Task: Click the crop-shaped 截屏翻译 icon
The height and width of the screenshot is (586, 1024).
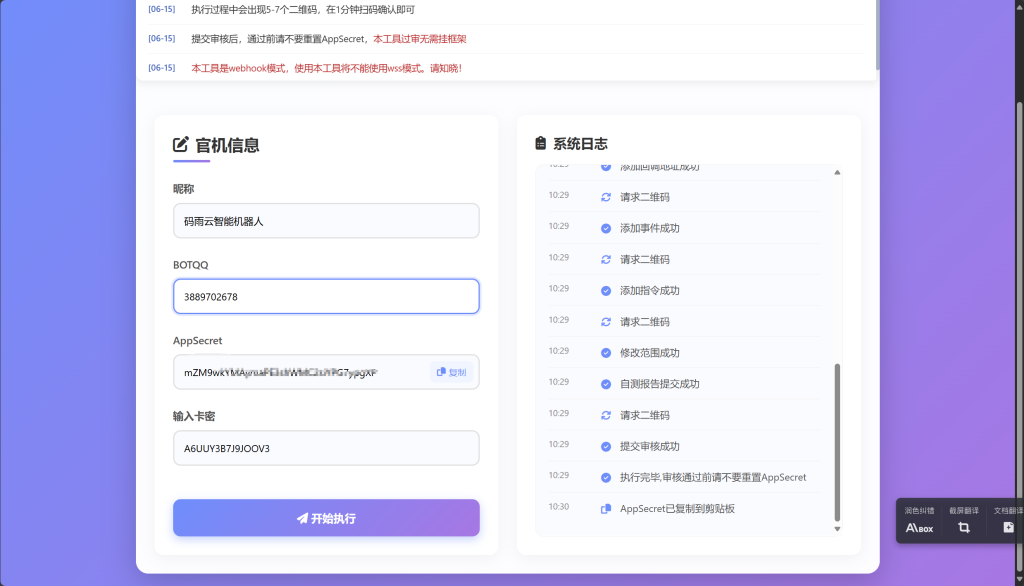Action: [962, 527]
